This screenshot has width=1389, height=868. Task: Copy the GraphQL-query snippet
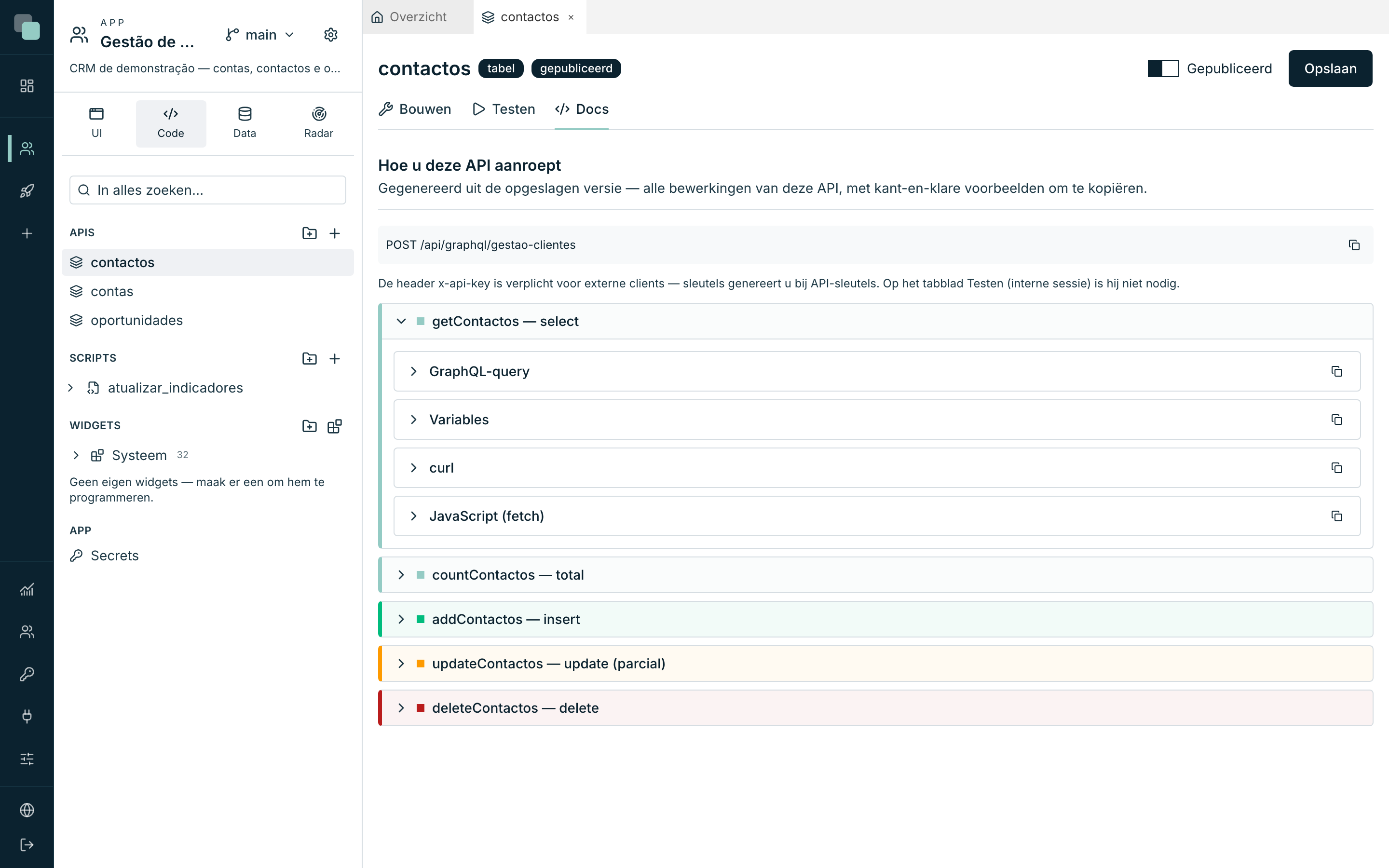pyautogui.click(x=1337, y=371)
